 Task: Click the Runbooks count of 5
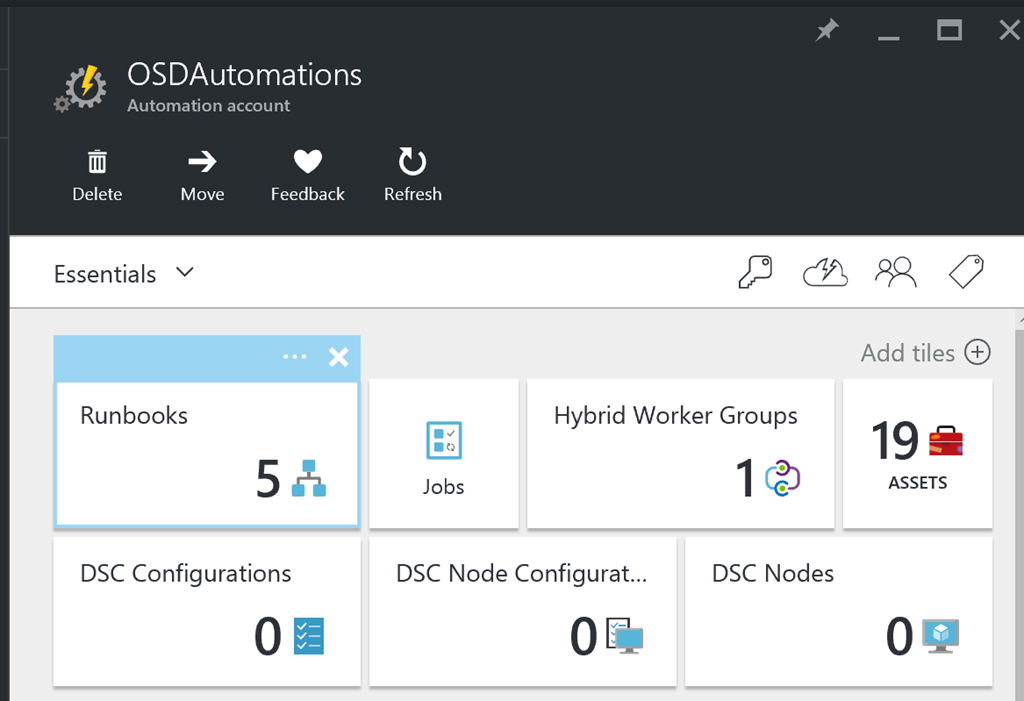[268, 479]
